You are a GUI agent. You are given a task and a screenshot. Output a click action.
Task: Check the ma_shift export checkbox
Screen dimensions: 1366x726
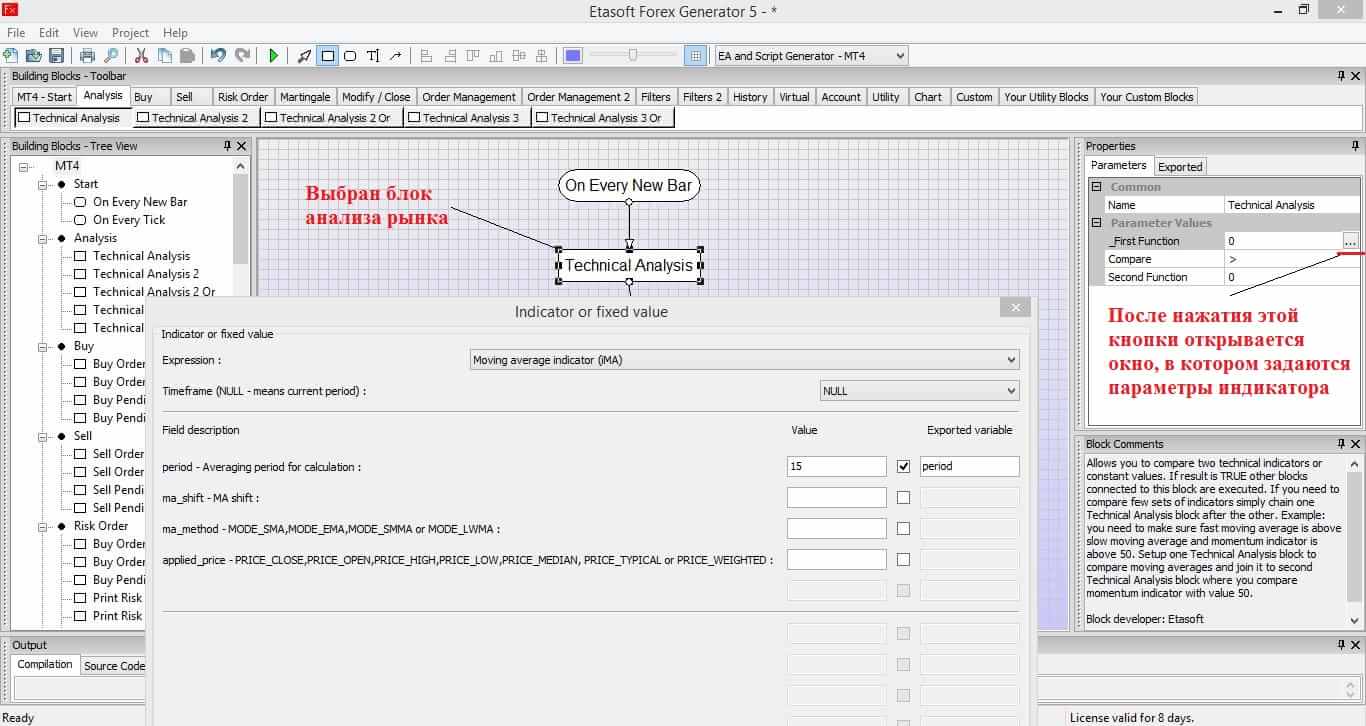pos(904,497)
